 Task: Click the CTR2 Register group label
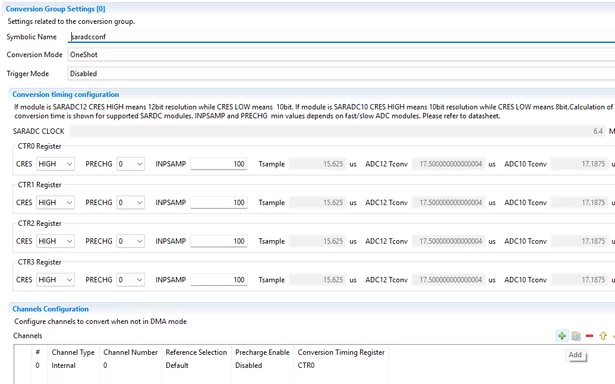tap(39, 223)
